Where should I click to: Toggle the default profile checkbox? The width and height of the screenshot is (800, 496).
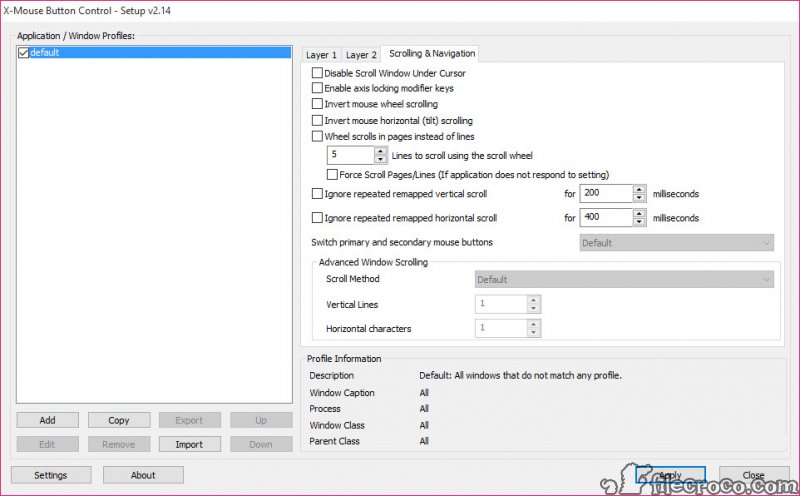point(23,53)
